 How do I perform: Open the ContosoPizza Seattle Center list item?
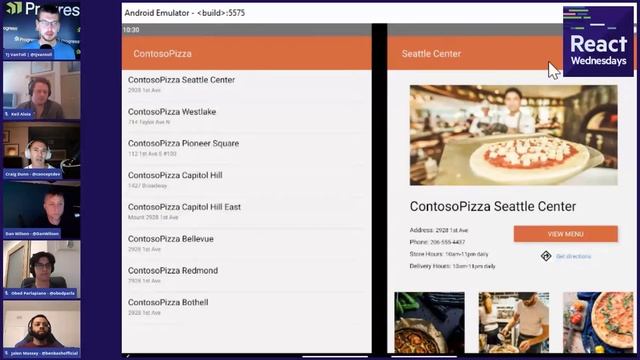tap(247, 85)
